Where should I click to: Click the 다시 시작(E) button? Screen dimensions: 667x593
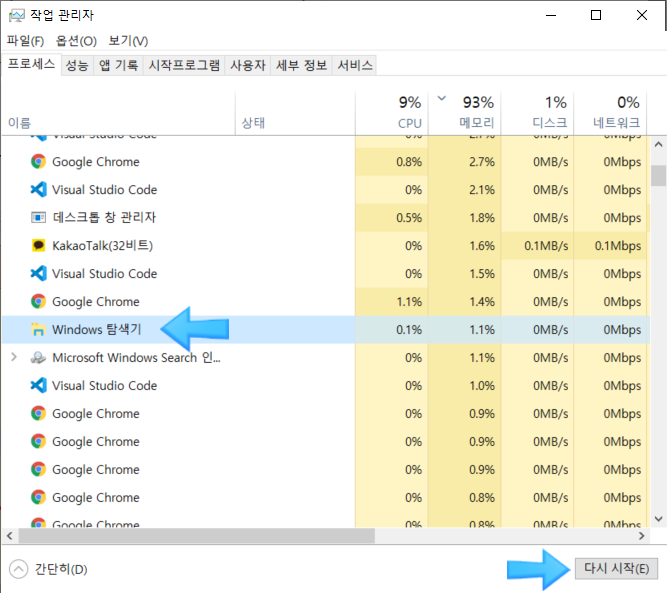616,568
